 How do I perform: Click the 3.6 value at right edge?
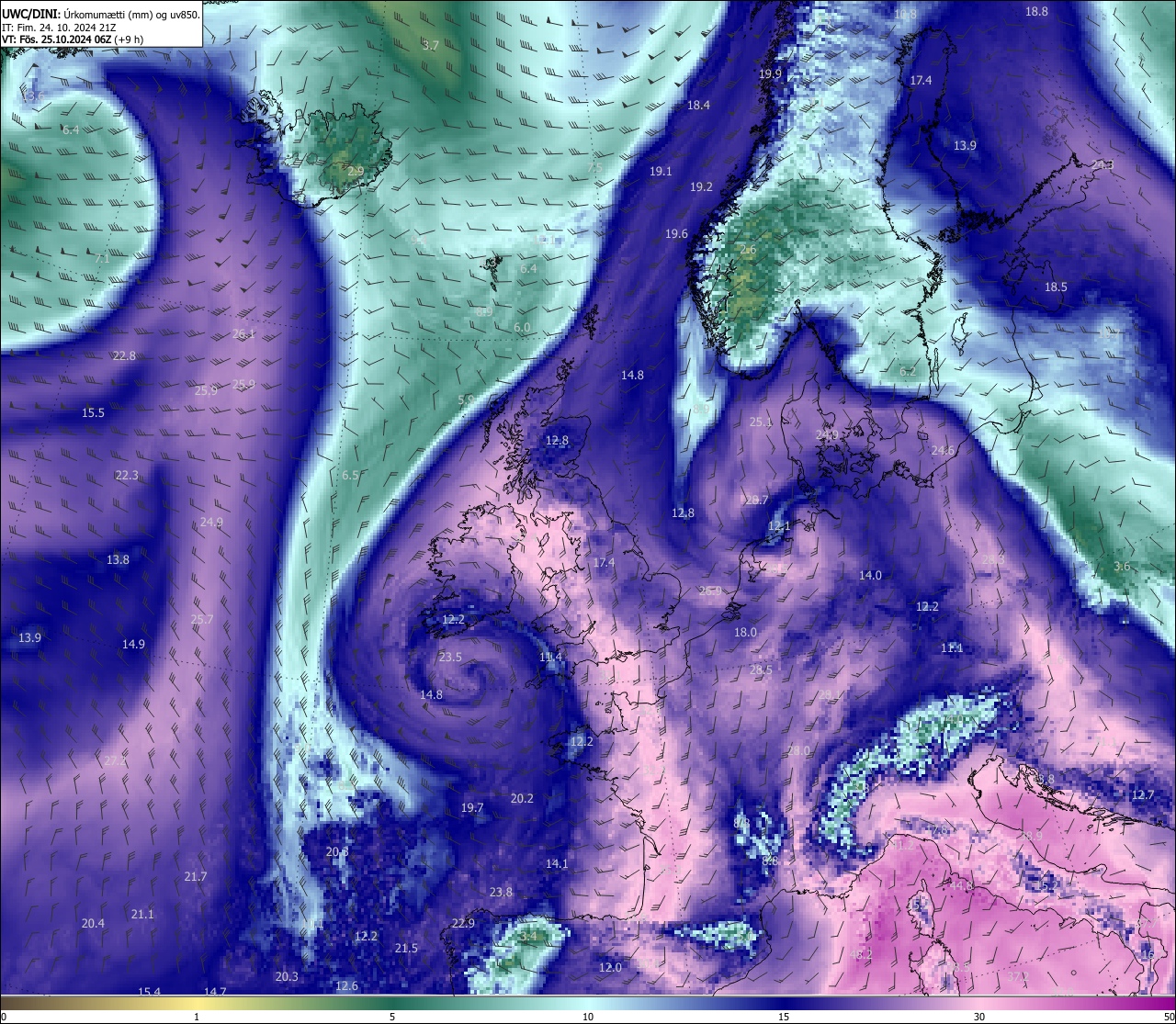[x=1122, y=566]
